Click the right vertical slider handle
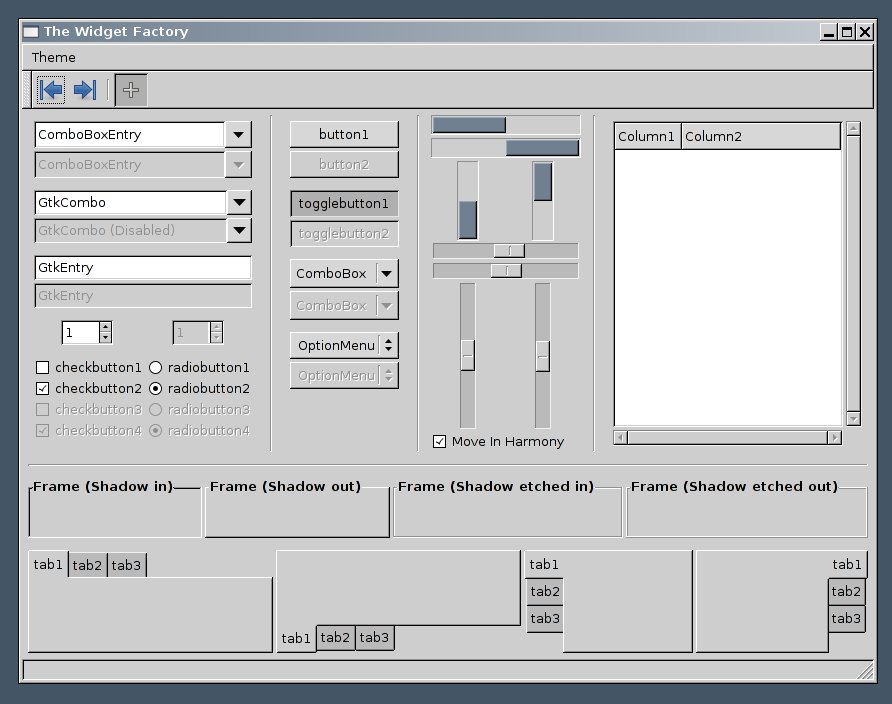 tap(543, 357)
